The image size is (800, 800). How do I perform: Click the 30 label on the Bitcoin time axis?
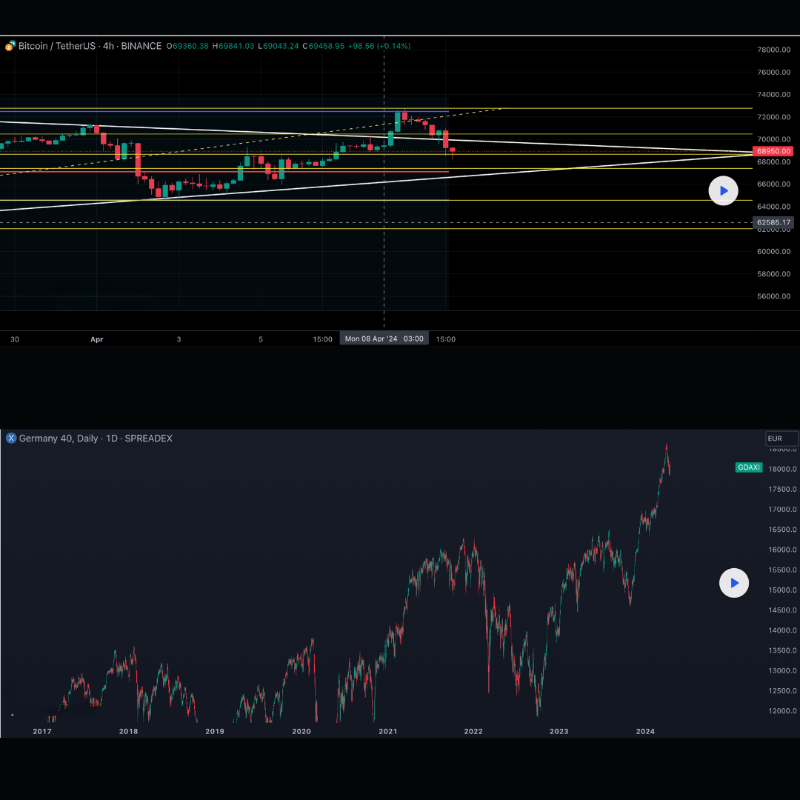pyautogui.click(x=15, y=339)
